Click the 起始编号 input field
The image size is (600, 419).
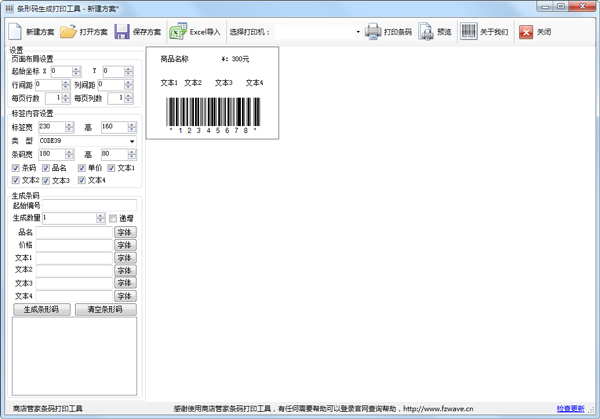pyautogui.click(x=89, y=205)
